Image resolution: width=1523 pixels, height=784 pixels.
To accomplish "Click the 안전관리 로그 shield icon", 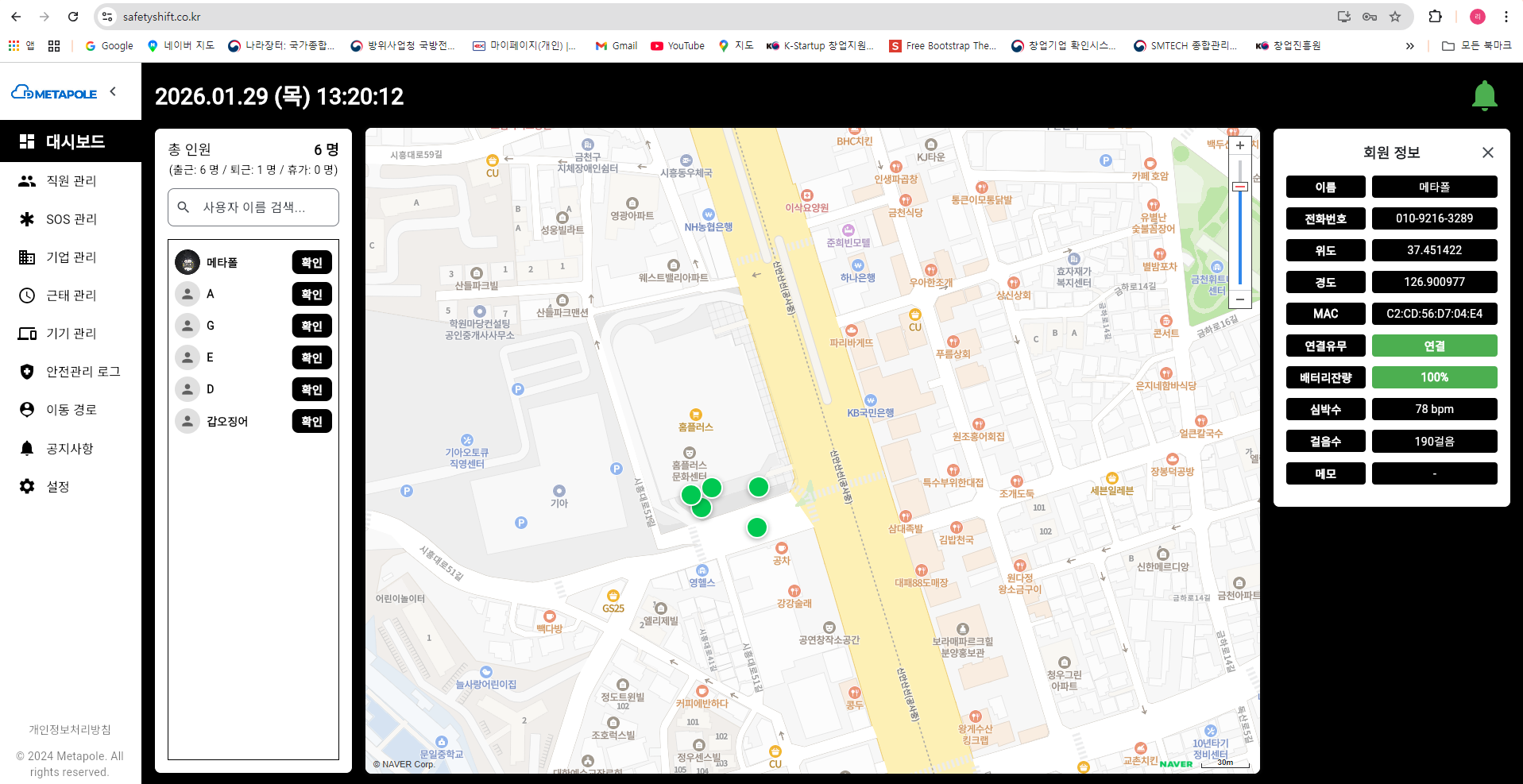I will [x=27, y=372].
